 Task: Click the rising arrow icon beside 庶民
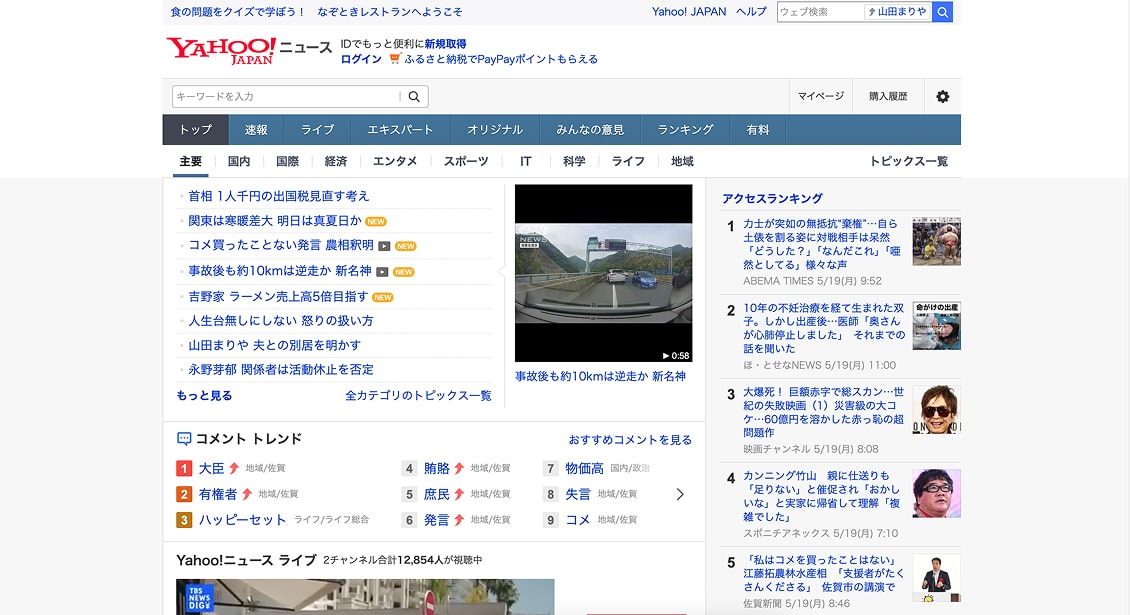(458, 494)
